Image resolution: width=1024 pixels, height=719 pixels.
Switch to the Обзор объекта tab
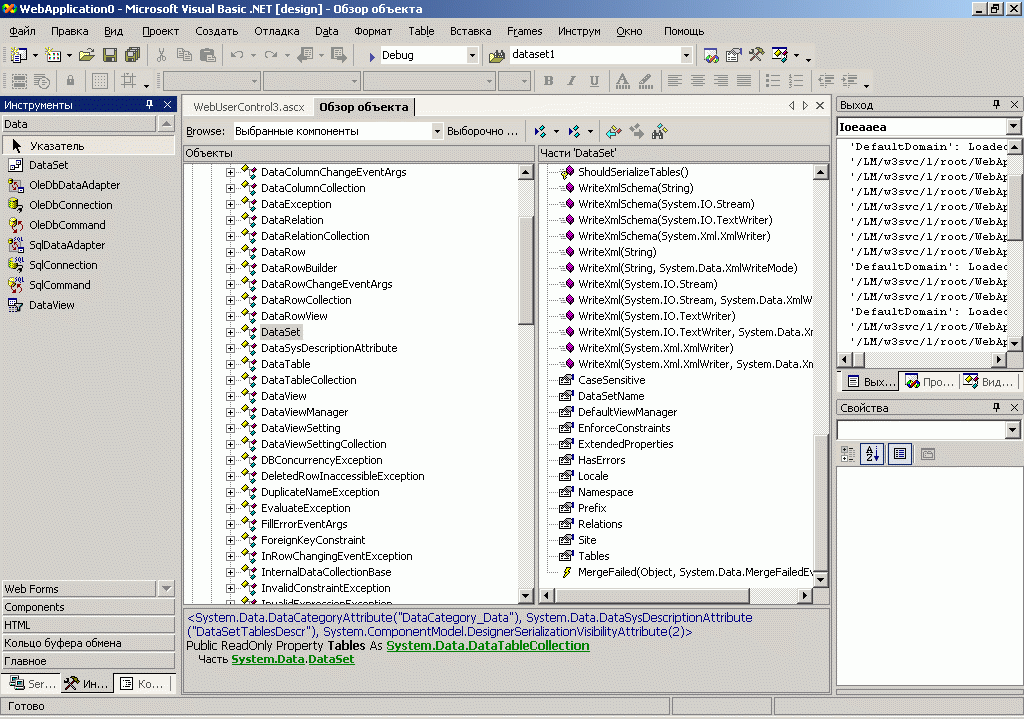[364, 107]
